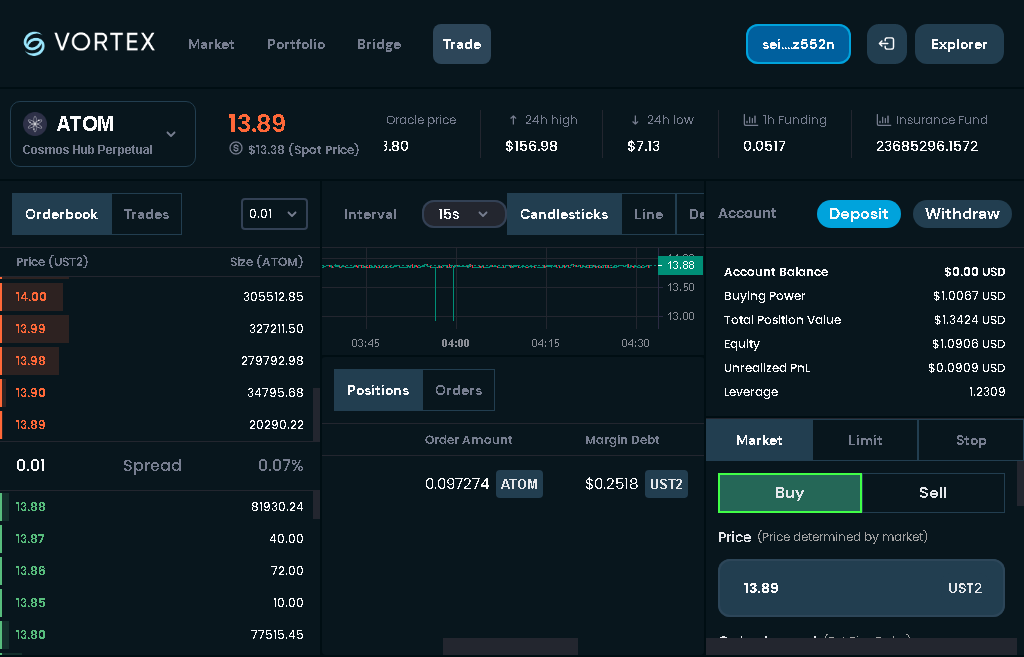1024x657 pixels.
Task: Select the Sell side toggle
Action: point(933,493)
